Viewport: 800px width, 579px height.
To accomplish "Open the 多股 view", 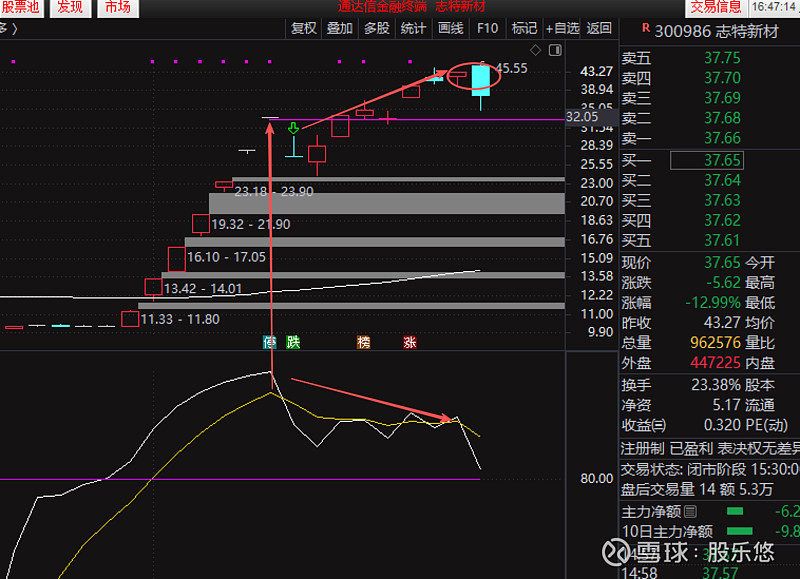I will point(377,29).
